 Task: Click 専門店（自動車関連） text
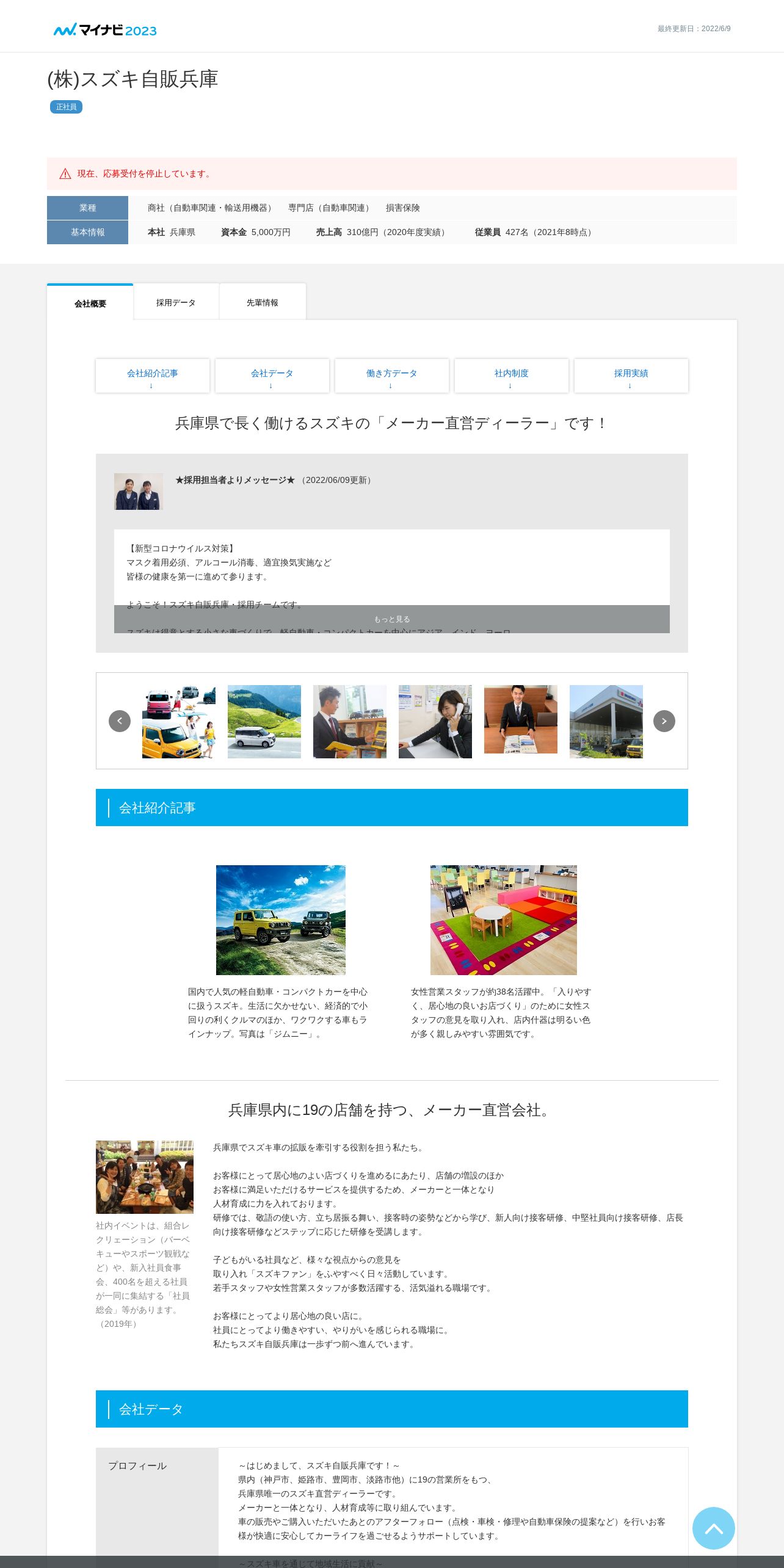click(x=330, y=208)
